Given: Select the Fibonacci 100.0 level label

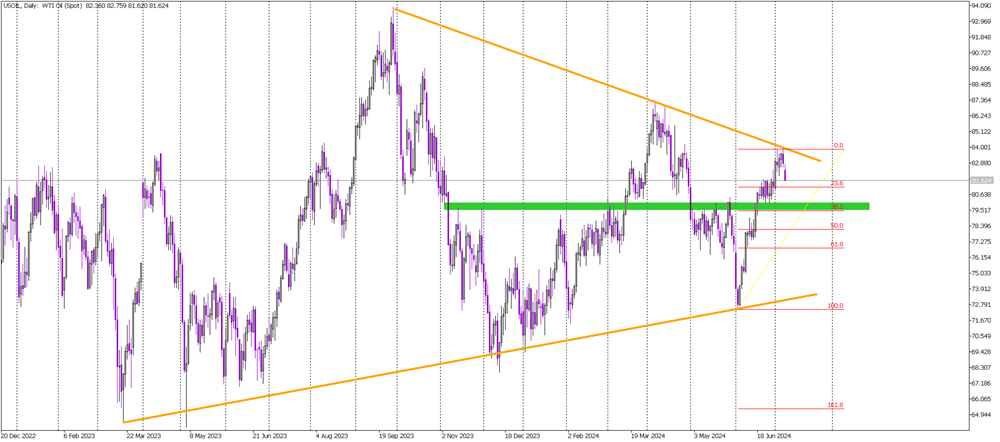Looking at the screenshot, I should 836,306.
